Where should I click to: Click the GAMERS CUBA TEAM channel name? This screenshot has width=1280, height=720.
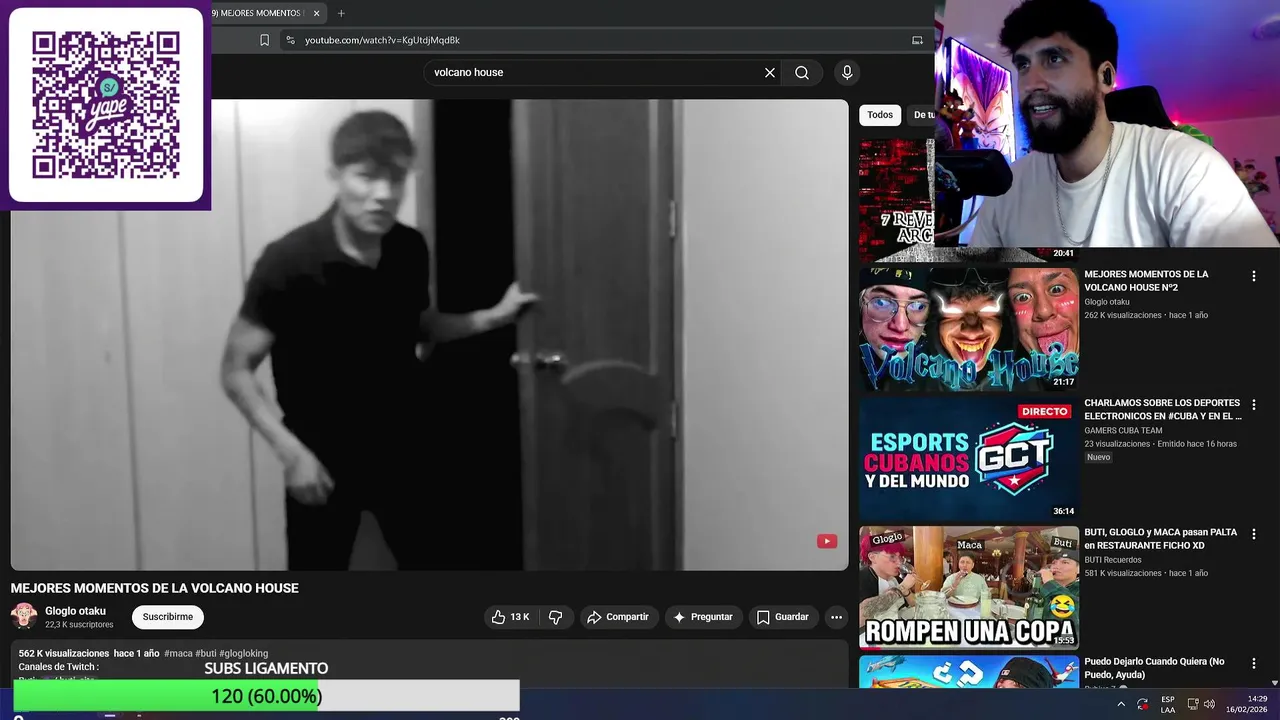pos(1123,431)
